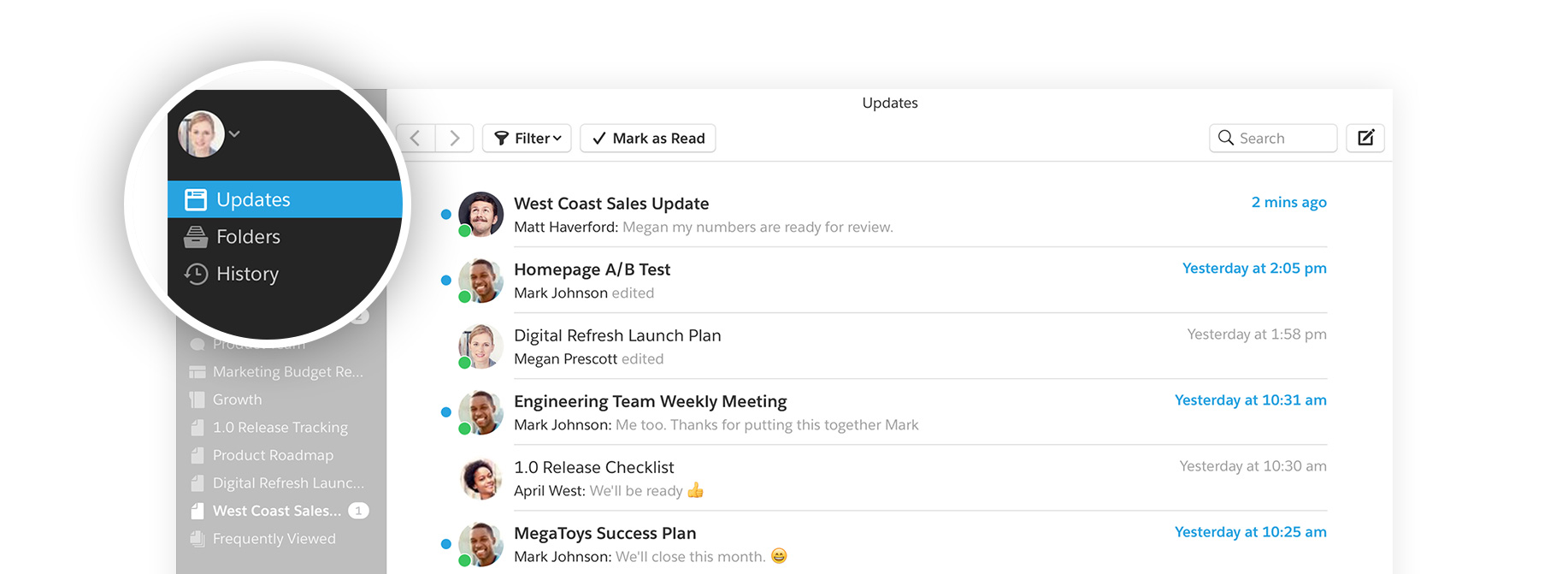This screenshot has height=574, width=1568.
Task: Select the Updates sidebar tab
Action: pos(253,199)
